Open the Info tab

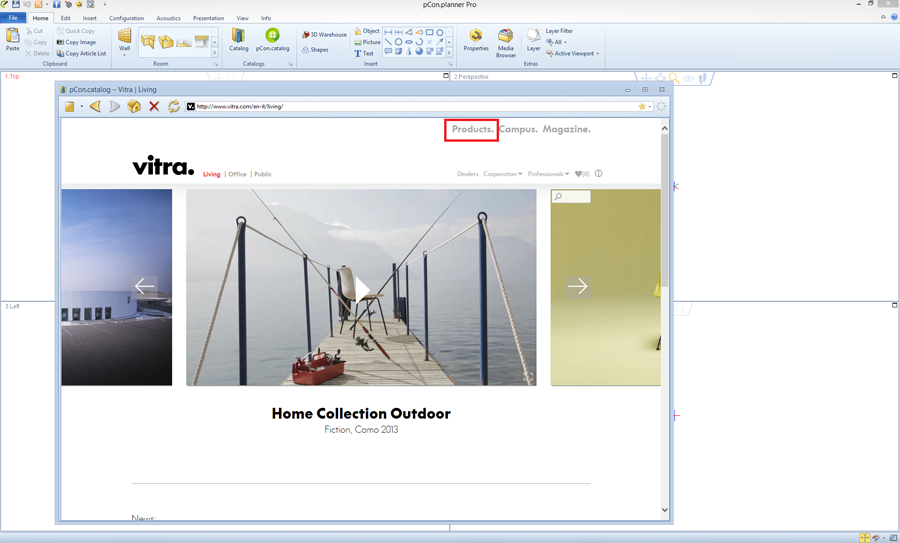[266, 18]
